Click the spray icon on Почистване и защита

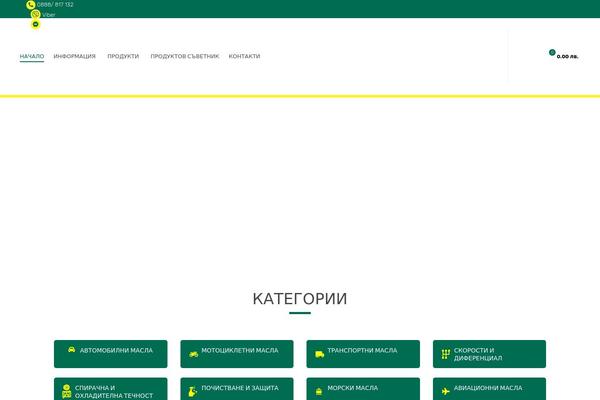point(192,392)
